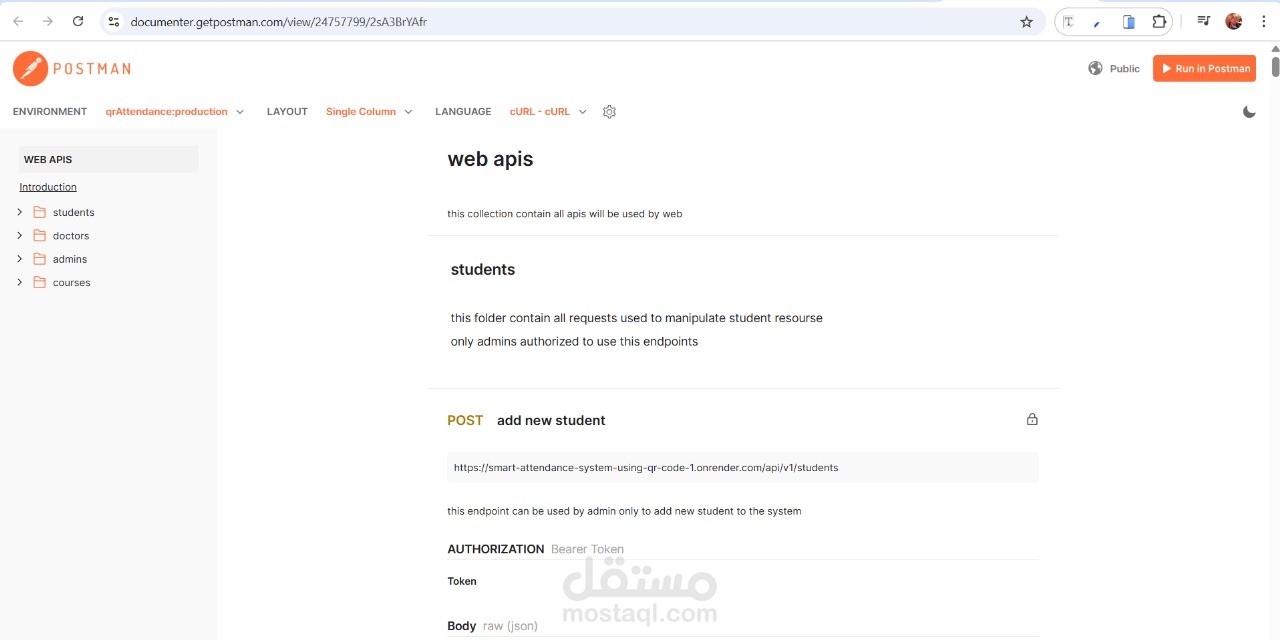Click the browser back arrow
1280x640 pixels.
18,21
